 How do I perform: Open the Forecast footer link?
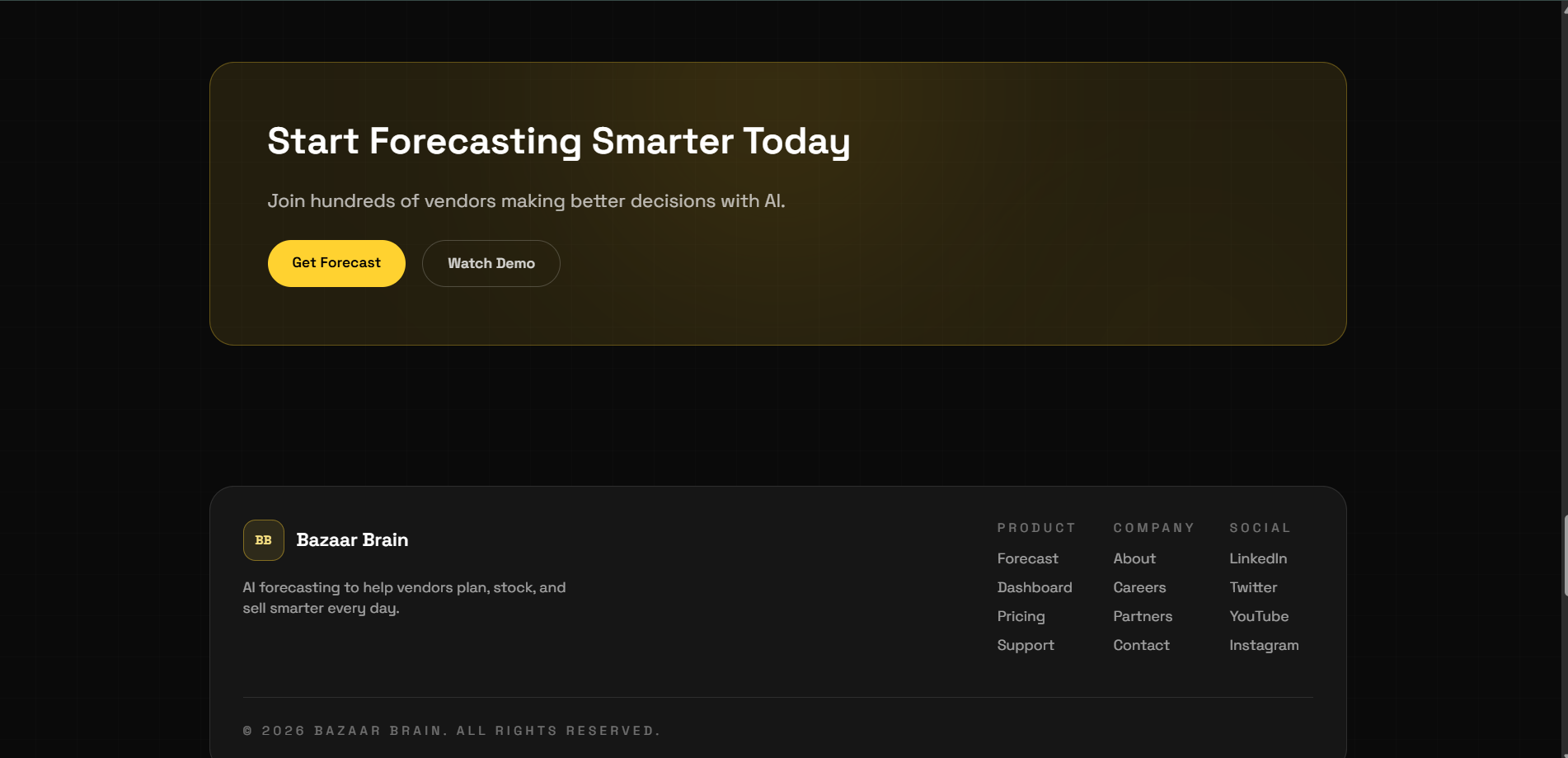click(1028, 558)
